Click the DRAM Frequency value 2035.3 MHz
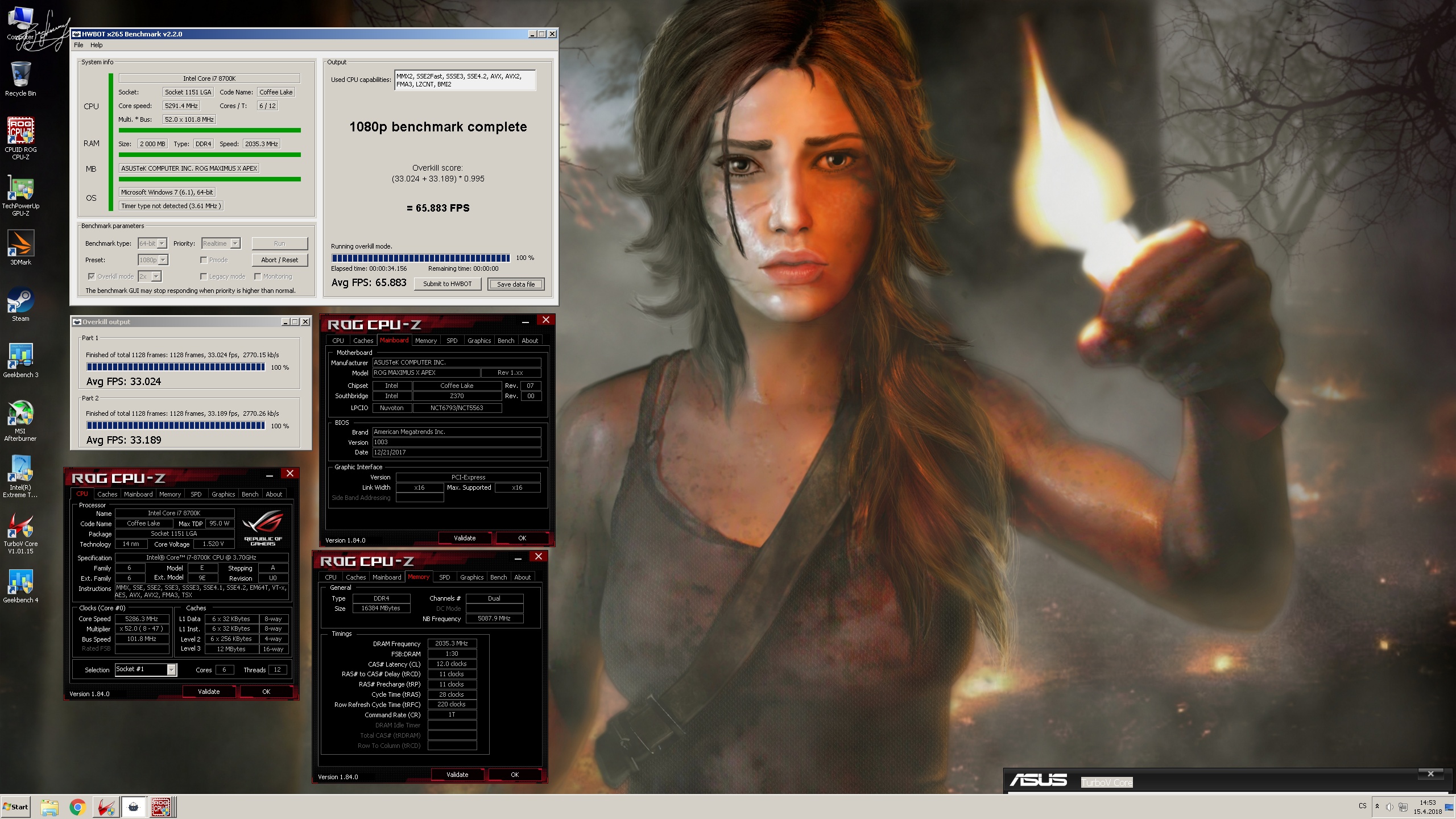The width and height of the screenshot is (1456, 819). pyautogui.click(x=452, y=643)
